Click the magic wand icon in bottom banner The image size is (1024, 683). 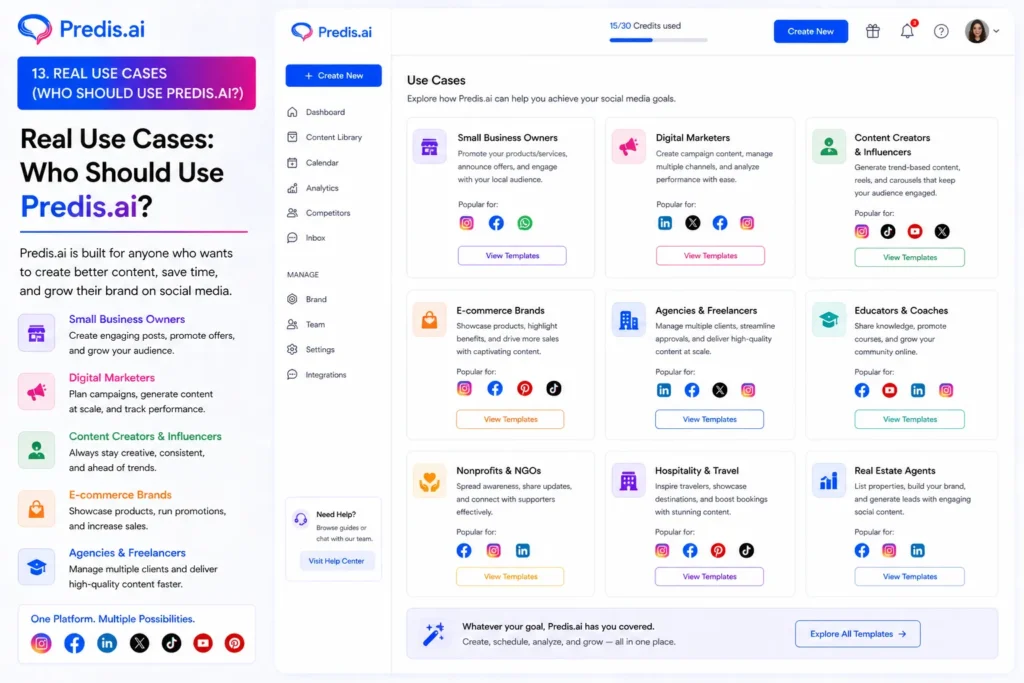point(434,633)
